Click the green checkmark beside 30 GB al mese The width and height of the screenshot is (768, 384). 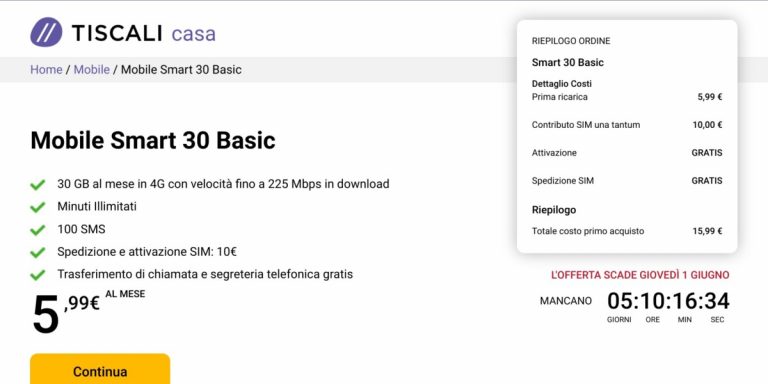pyautogui.click(x=38, y=185)
